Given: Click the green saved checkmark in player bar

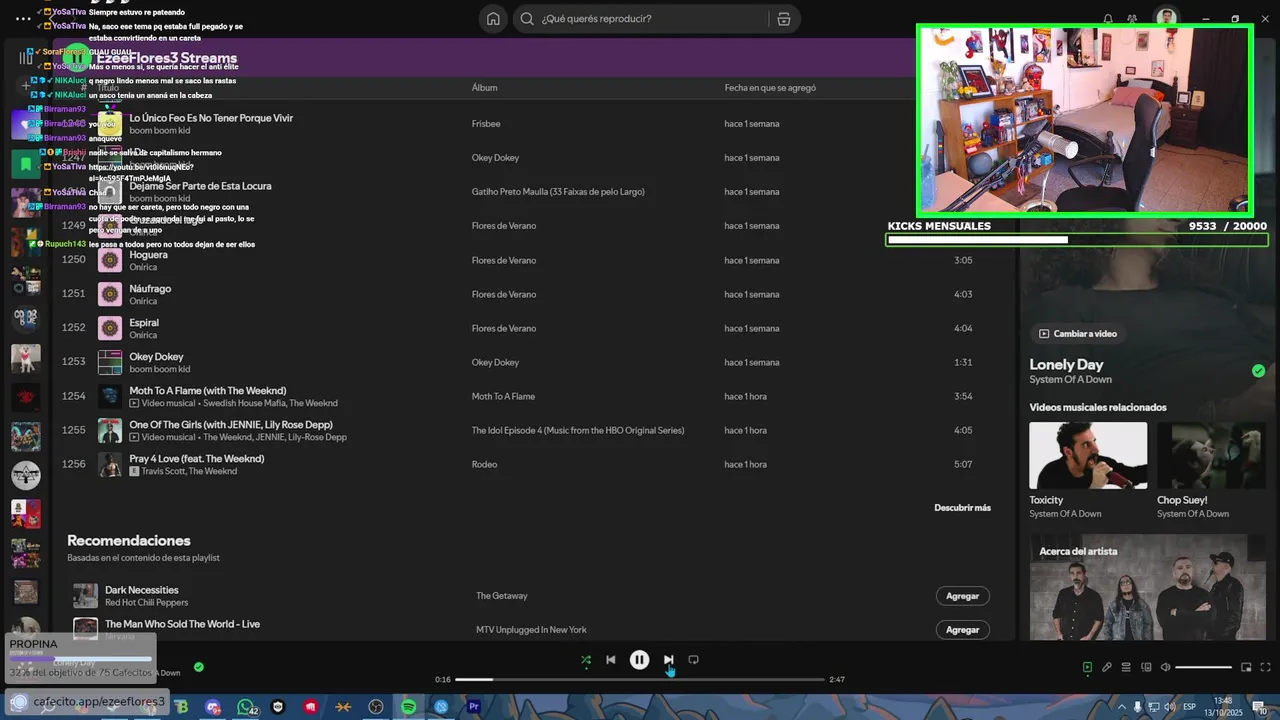Looking at the screenshot, I should [198, 667].
